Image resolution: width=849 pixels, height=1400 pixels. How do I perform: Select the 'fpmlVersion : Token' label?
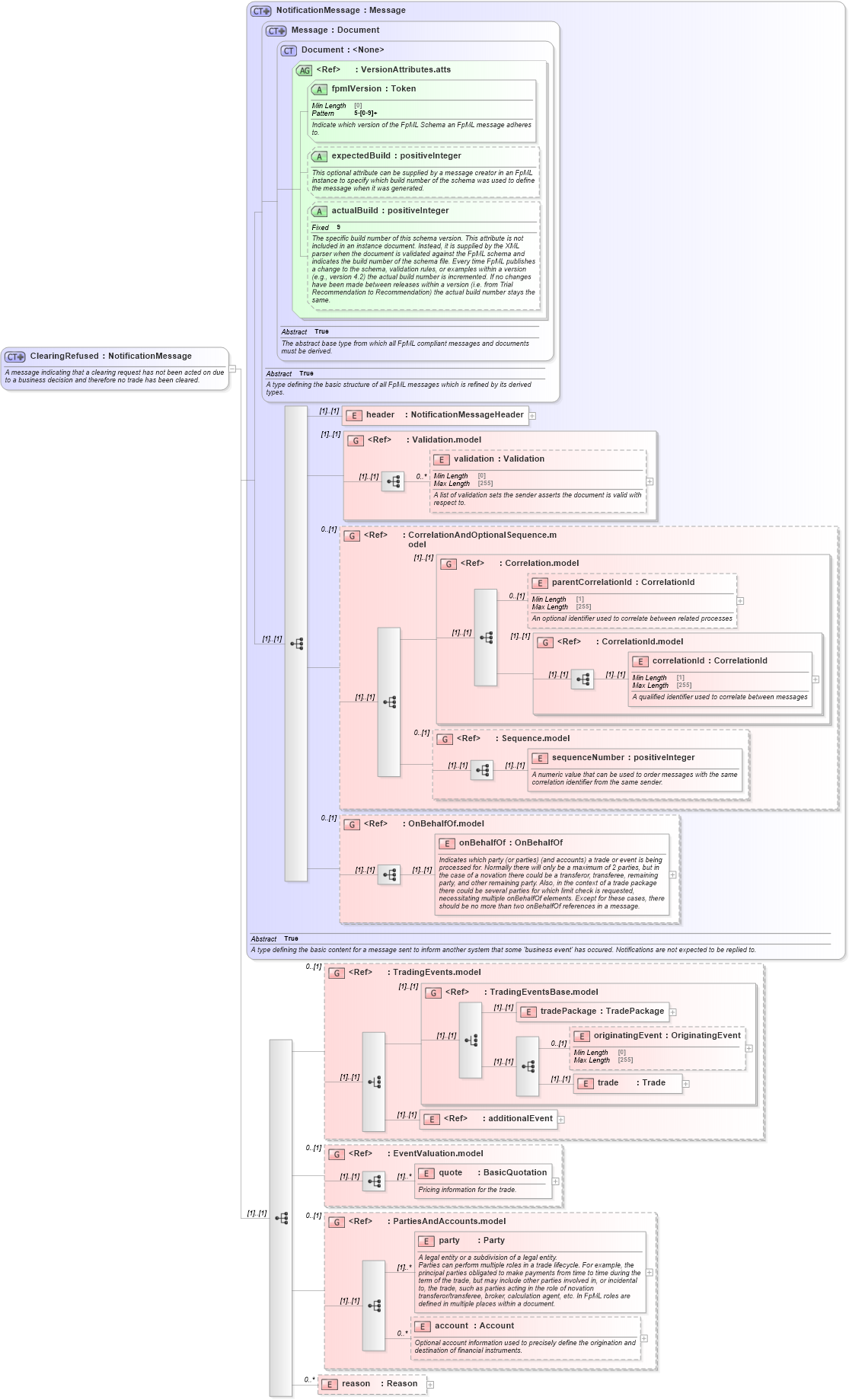(374, 89)
